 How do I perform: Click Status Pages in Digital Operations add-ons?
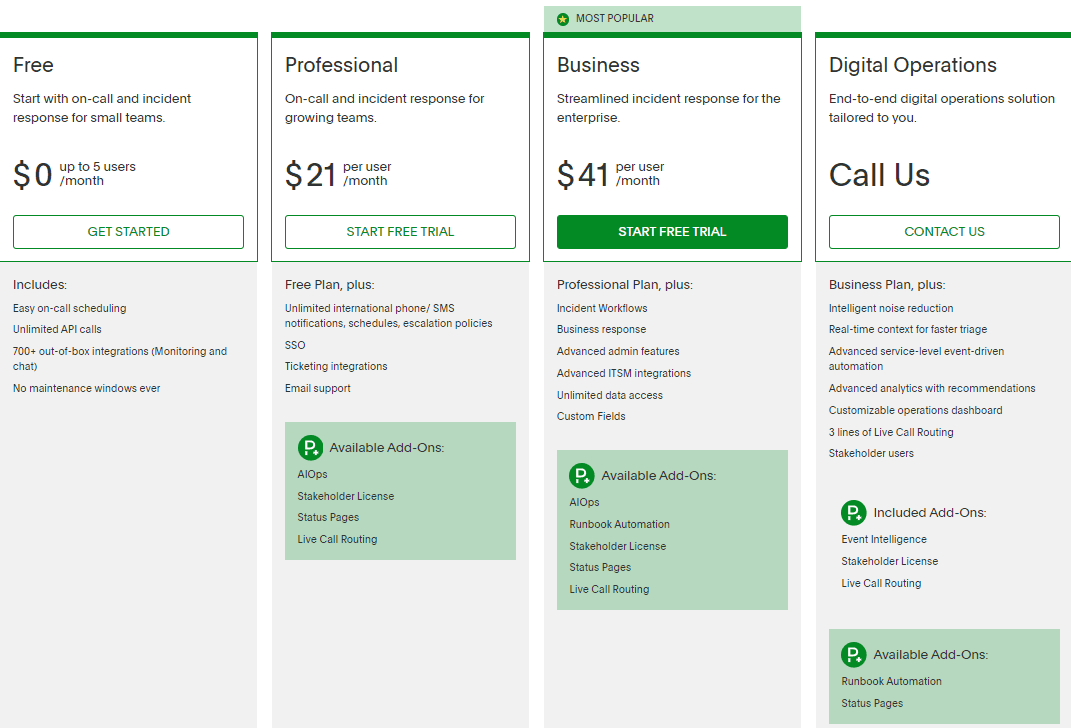coord(872,703)
